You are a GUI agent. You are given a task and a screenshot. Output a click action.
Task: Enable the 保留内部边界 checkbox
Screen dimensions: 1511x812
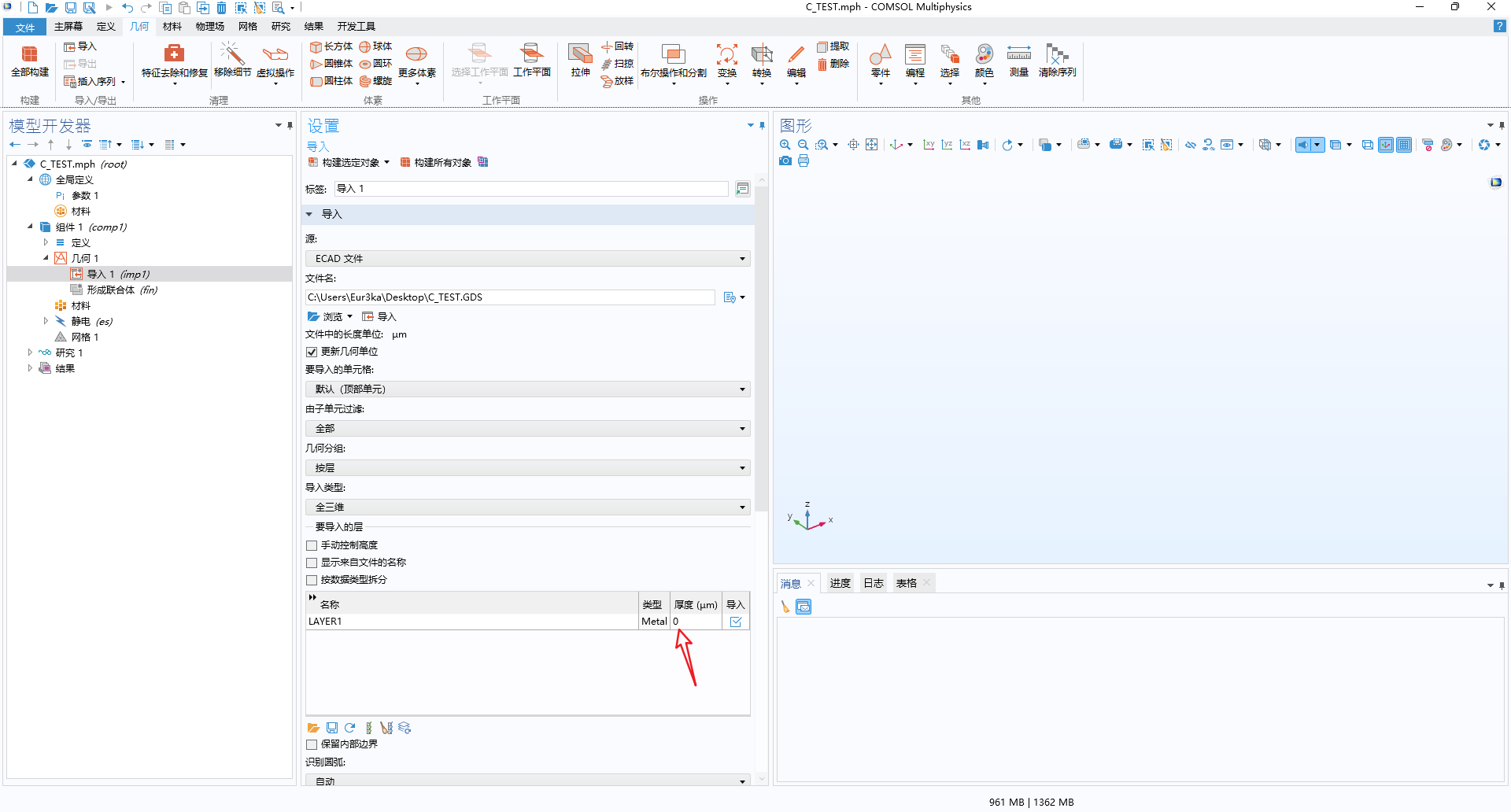(x=312, y=744)
